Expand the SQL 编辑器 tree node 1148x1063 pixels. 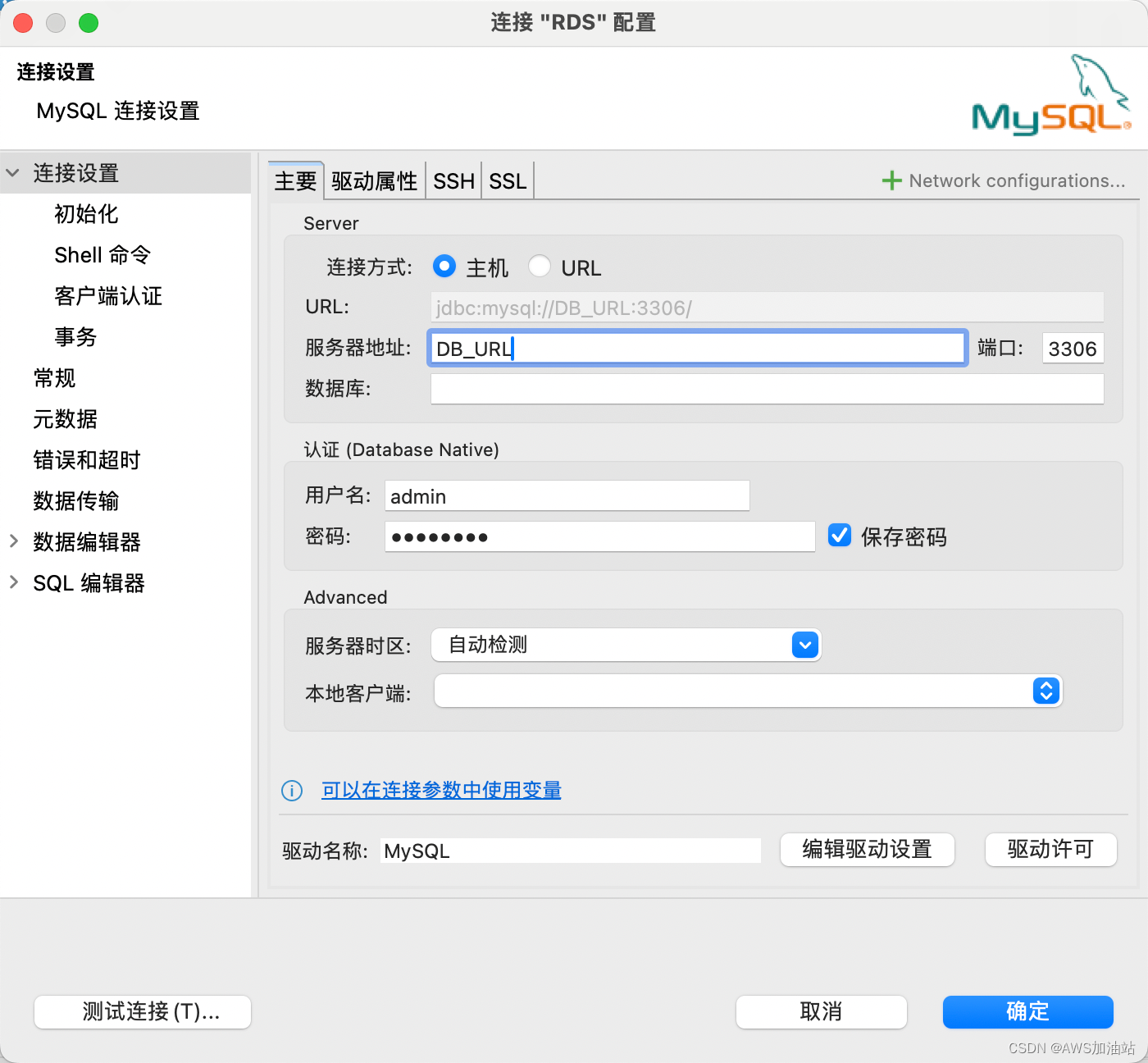point(14,582)
